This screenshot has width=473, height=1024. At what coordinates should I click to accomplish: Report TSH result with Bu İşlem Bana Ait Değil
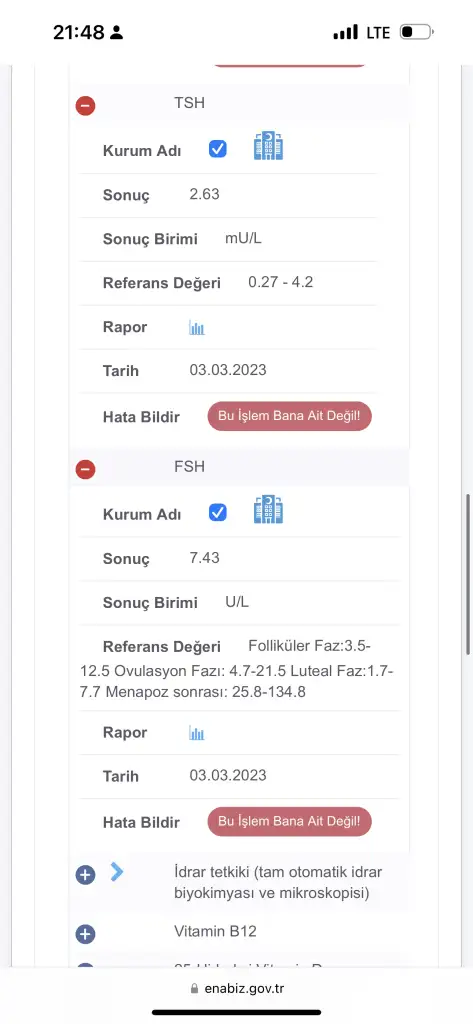[x=289, y=416]
